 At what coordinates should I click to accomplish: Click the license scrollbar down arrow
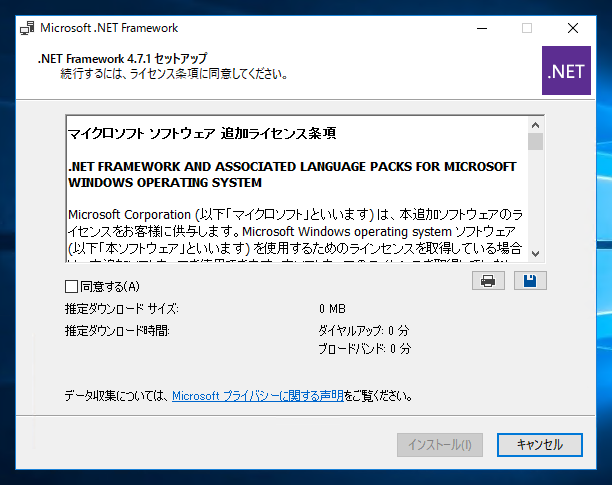point(536,254)
